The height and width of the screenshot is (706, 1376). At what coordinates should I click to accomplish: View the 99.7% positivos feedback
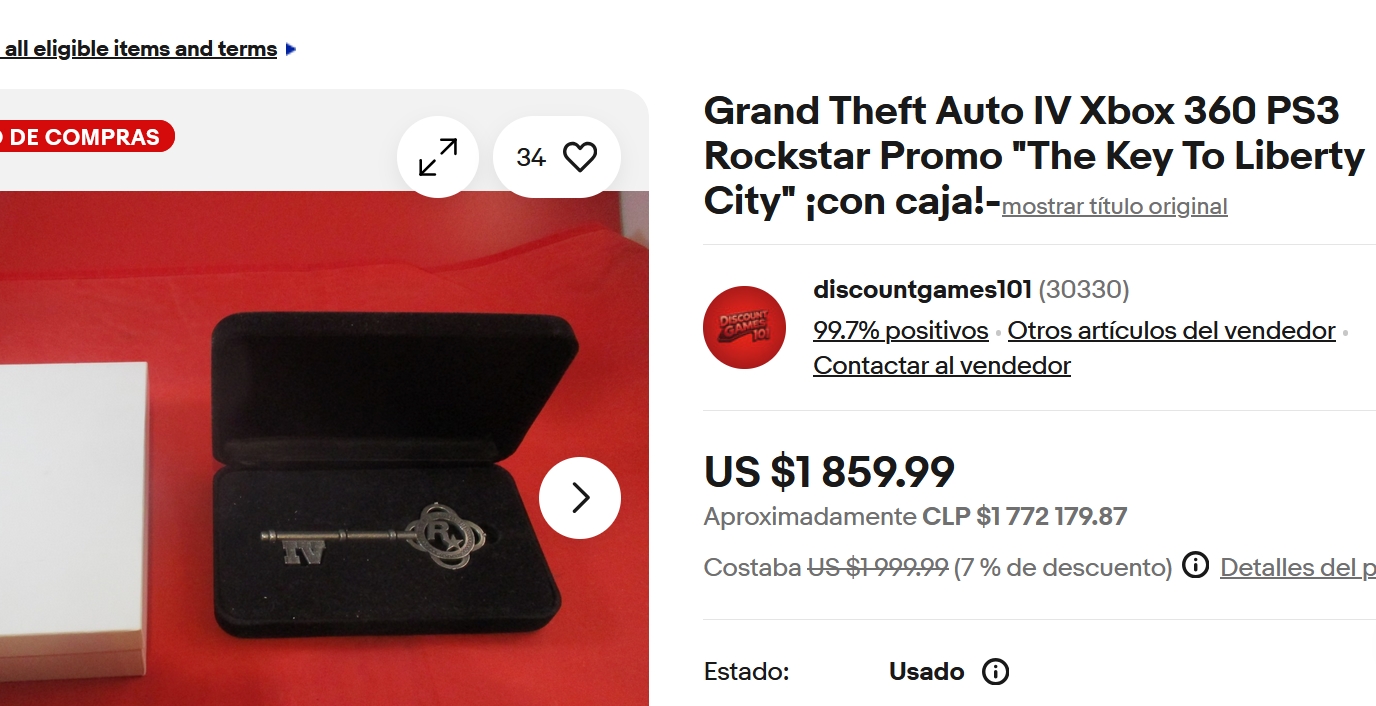900,330
